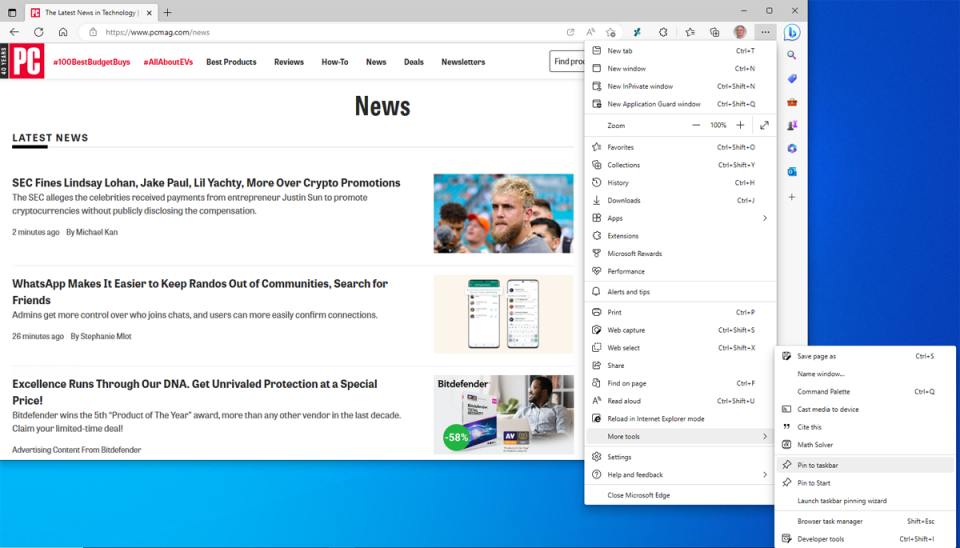Screen dimensions: 960x548
Task: Open Math Solver entry
Action: pyautogui.click(x=865, y=445)
